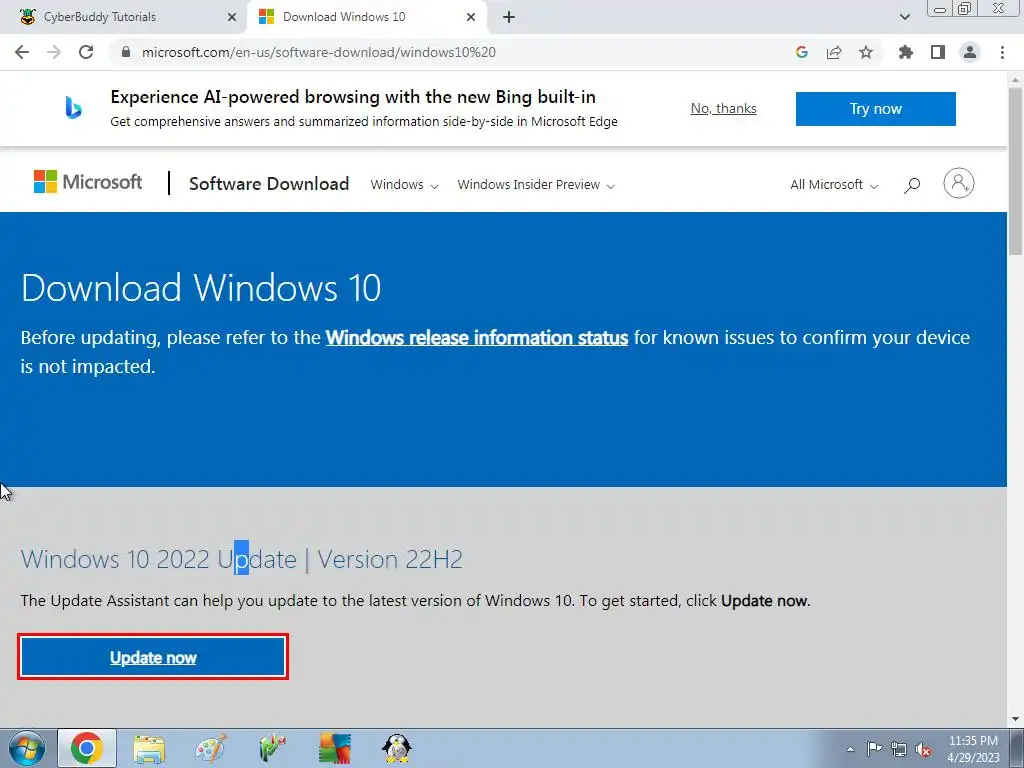
Task: Go back using the browser back arrow
Action: (22, 52)
